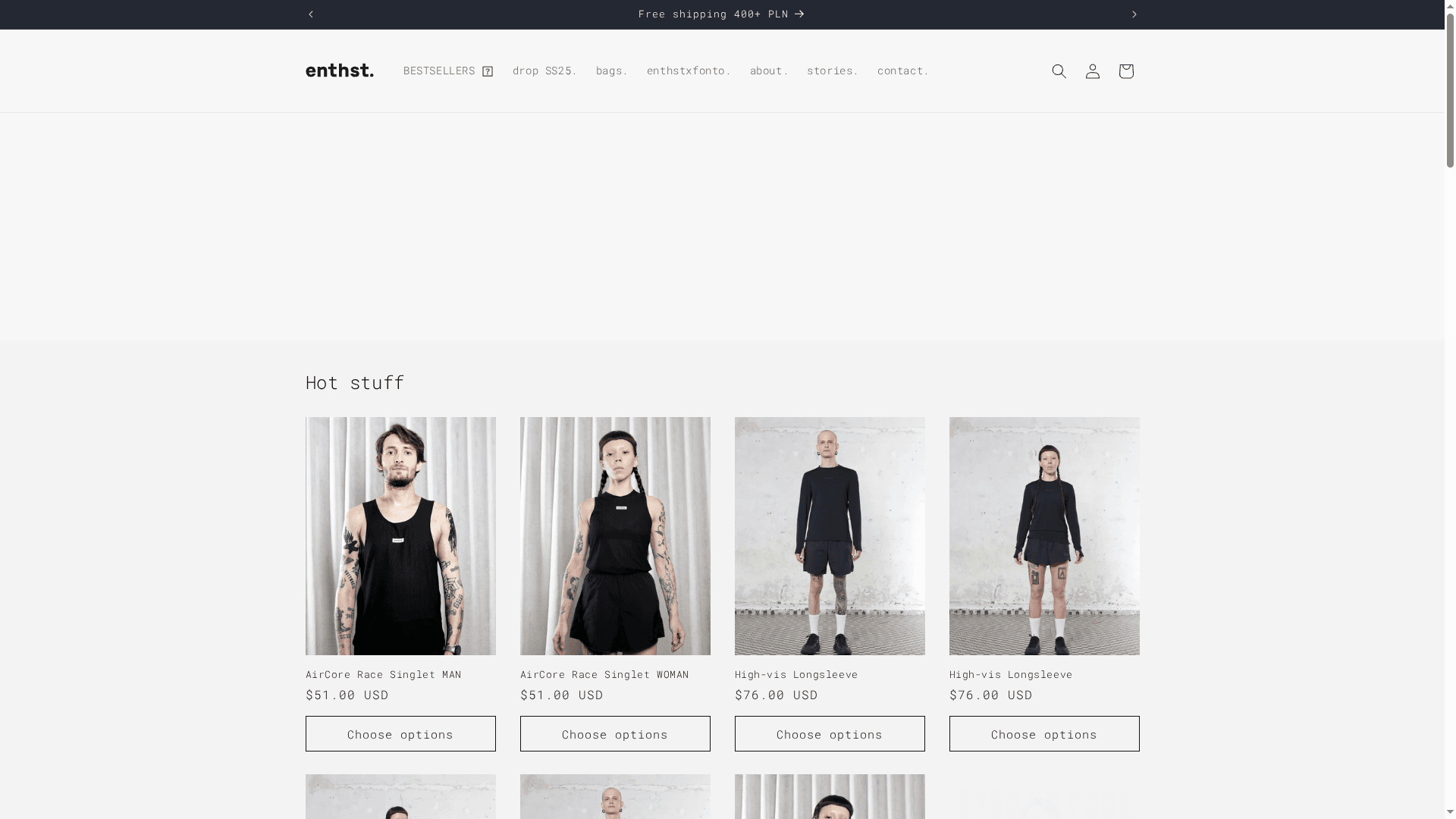Viewport: 1456px width, 819px height.
Task: Open the drop SS25. menu item
Action: coord(544,71)
